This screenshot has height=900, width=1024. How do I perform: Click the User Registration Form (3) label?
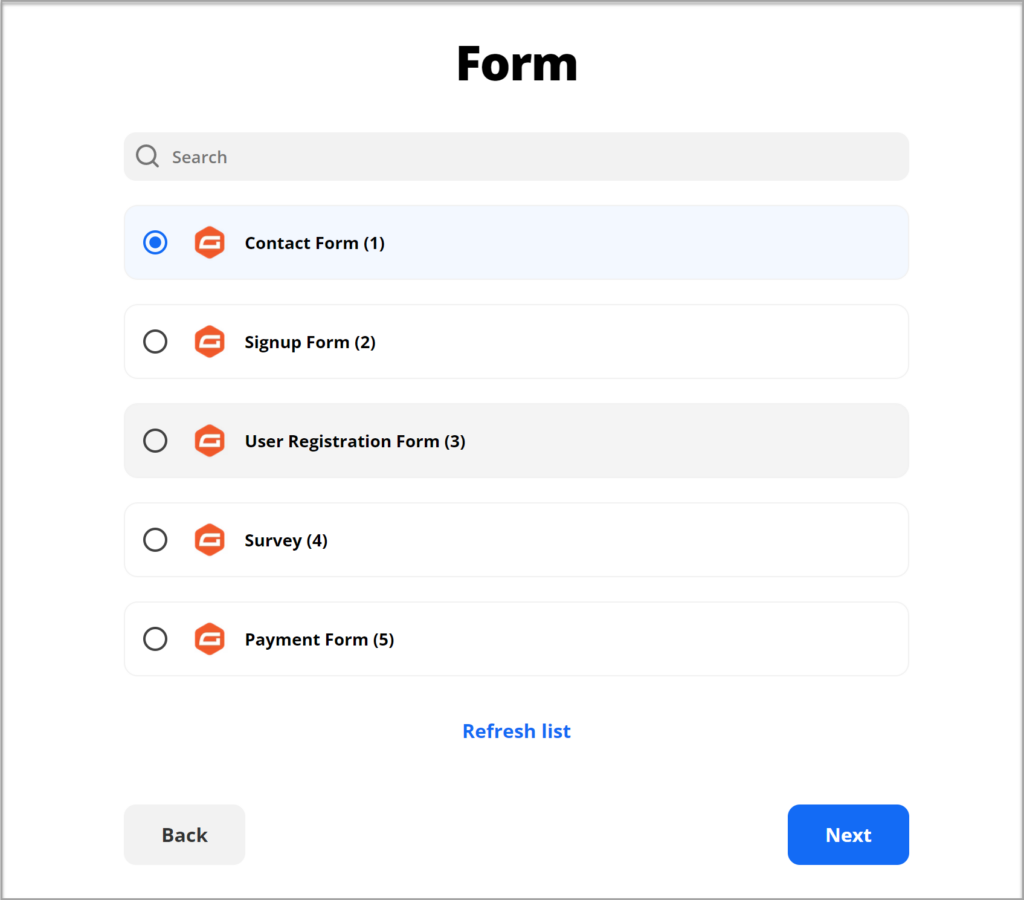(355, 442)
